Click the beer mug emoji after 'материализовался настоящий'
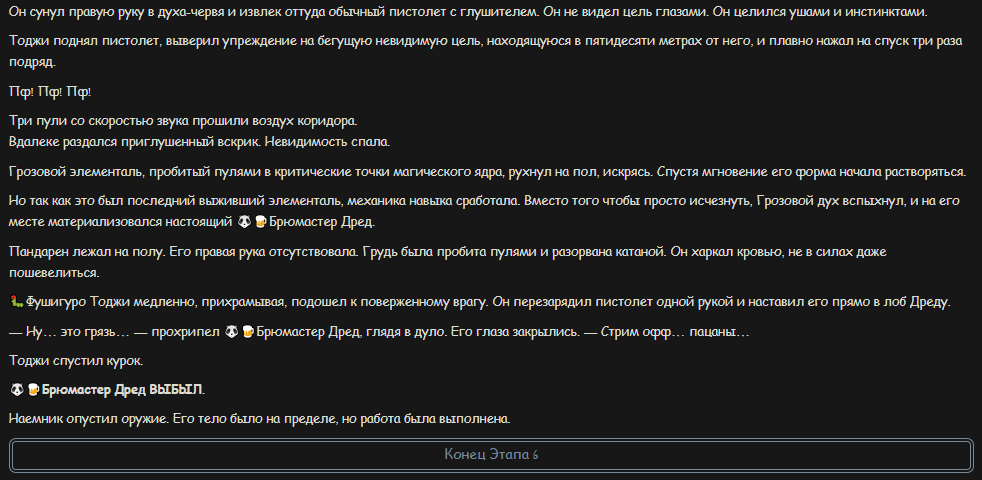Screen dimensions: 982x480 pos(261,222)
